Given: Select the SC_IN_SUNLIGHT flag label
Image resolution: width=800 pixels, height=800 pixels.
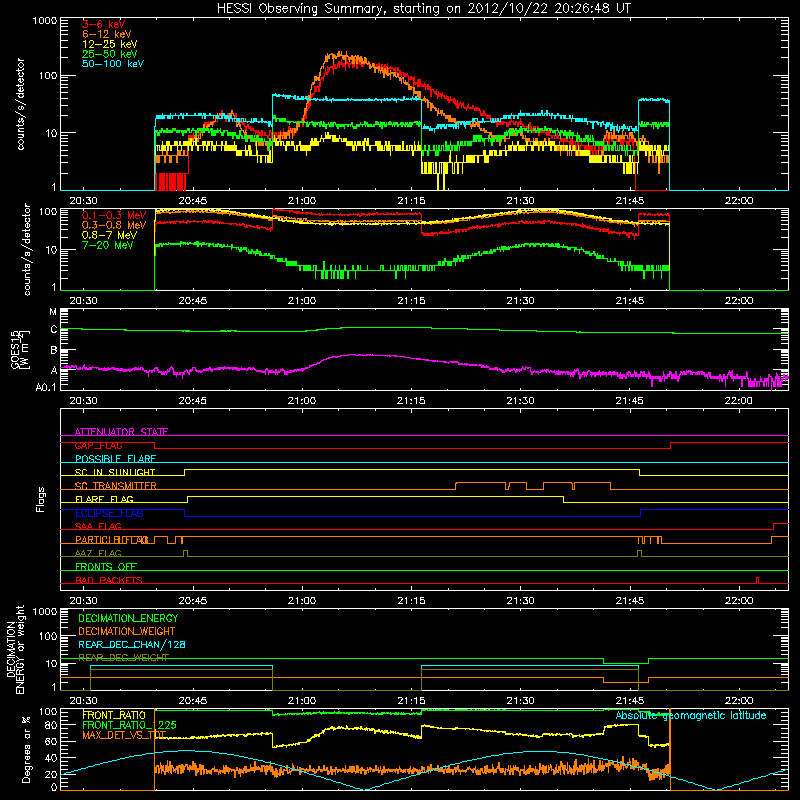Looking at the screenshot, I should [x=115, y=472].
